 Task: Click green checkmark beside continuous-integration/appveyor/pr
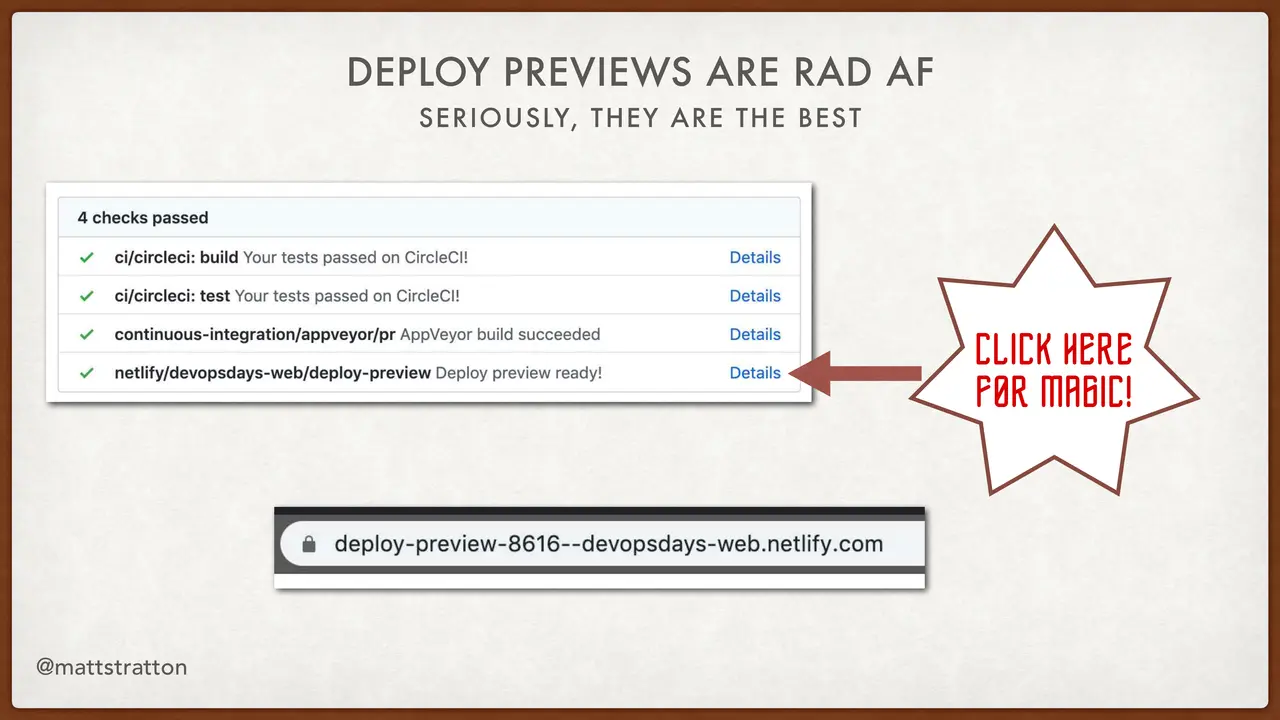tap(87, 334)
